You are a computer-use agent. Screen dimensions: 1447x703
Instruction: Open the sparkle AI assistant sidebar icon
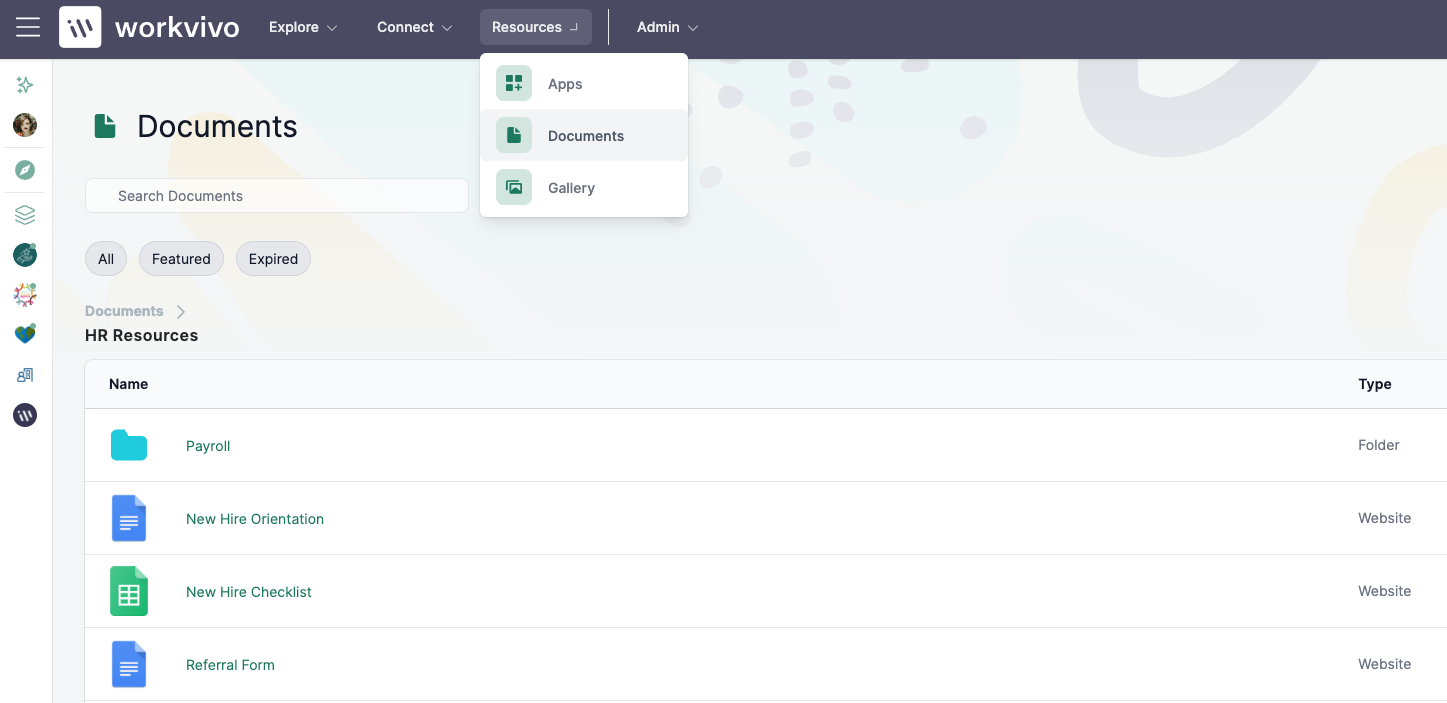25,85
